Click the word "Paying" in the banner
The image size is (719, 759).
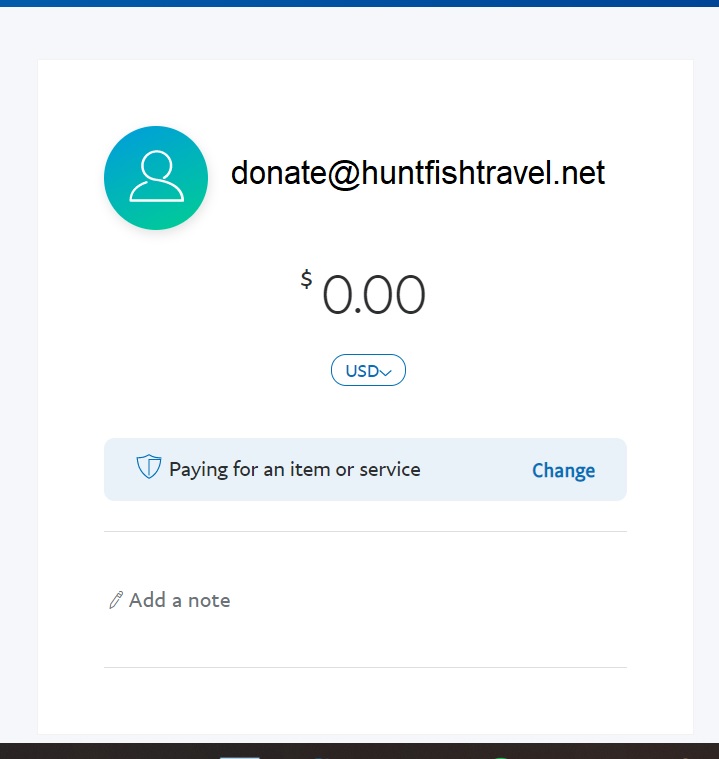coord(199,469)
